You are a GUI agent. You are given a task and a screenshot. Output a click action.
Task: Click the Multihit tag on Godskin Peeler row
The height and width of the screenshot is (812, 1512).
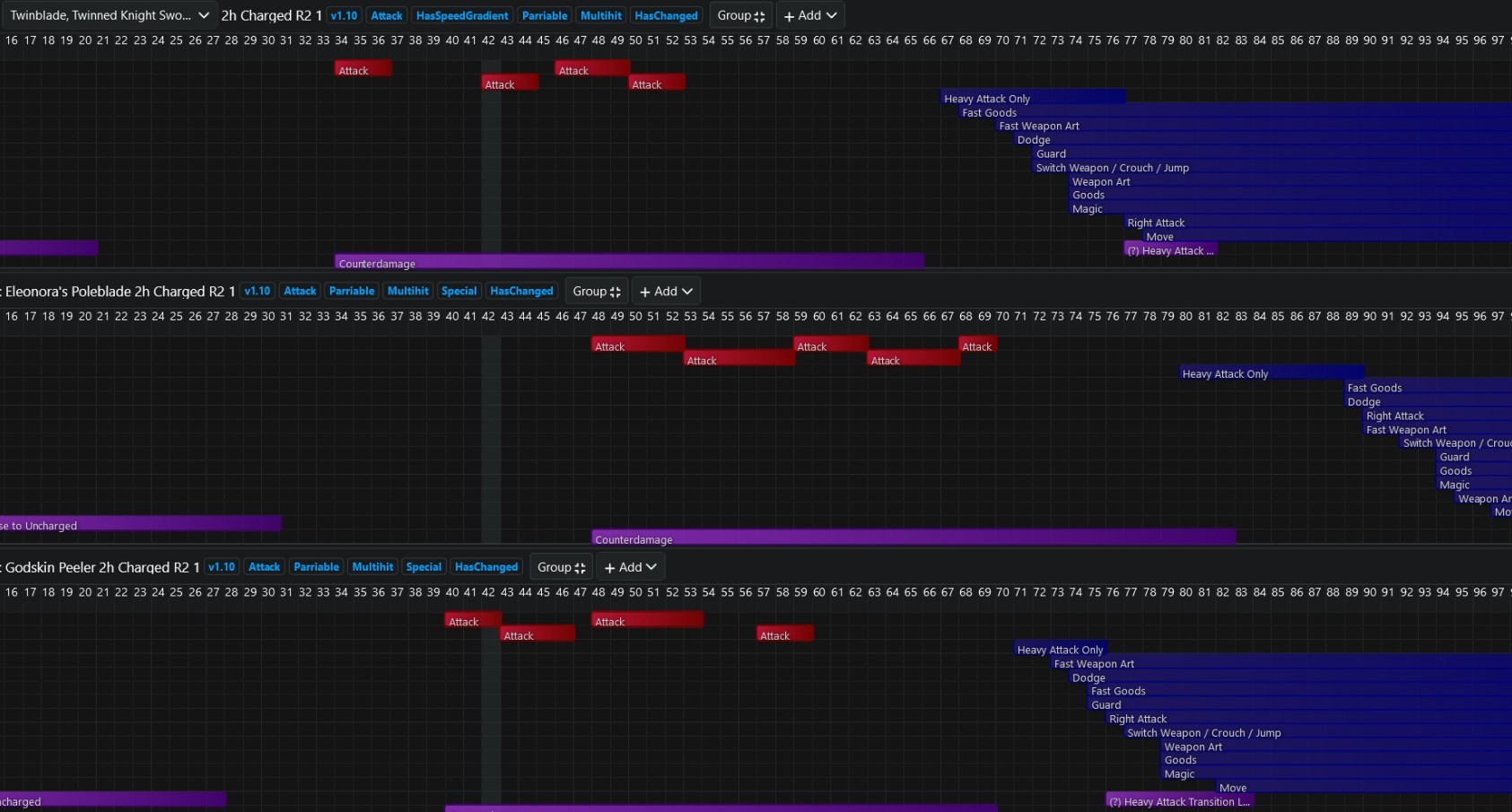point(372,567)
